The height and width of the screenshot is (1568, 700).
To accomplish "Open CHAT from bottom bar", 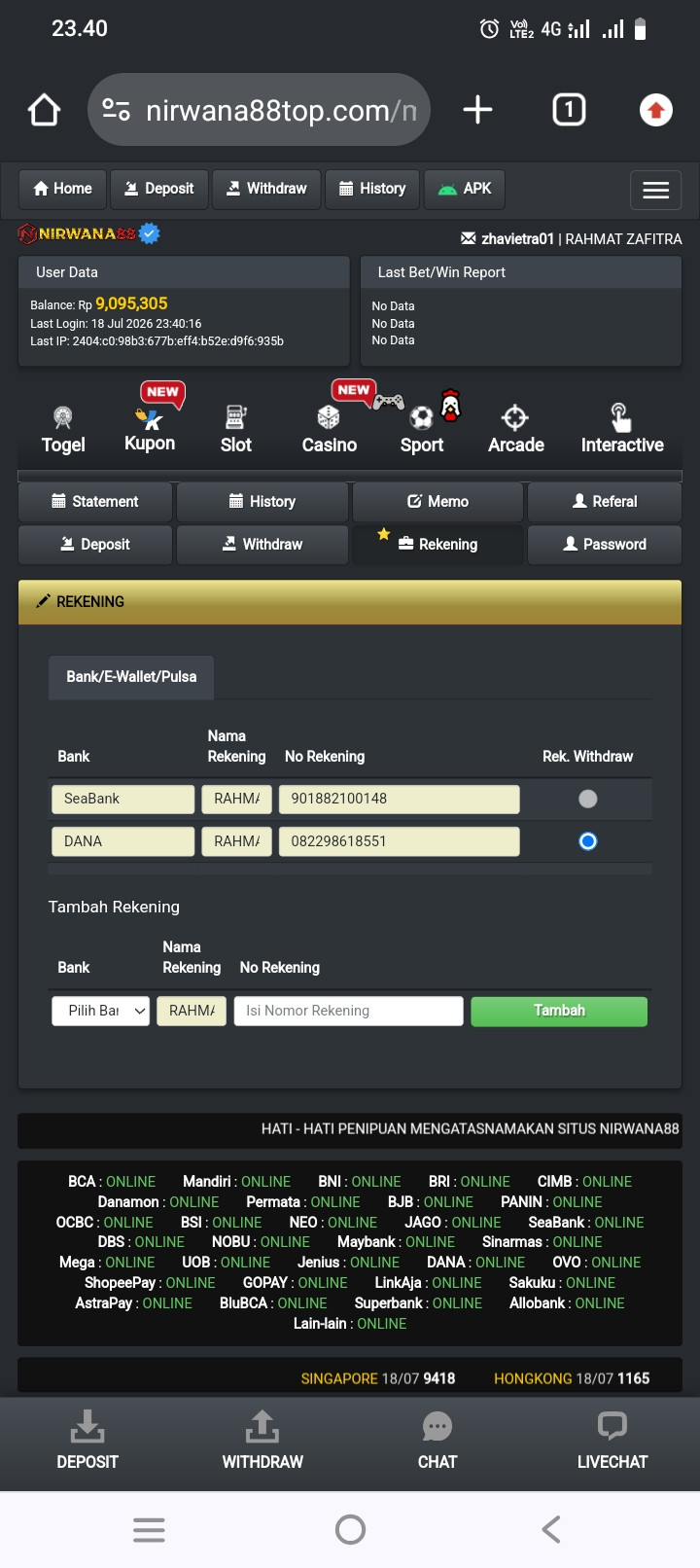I will (x=437, y=1441).
